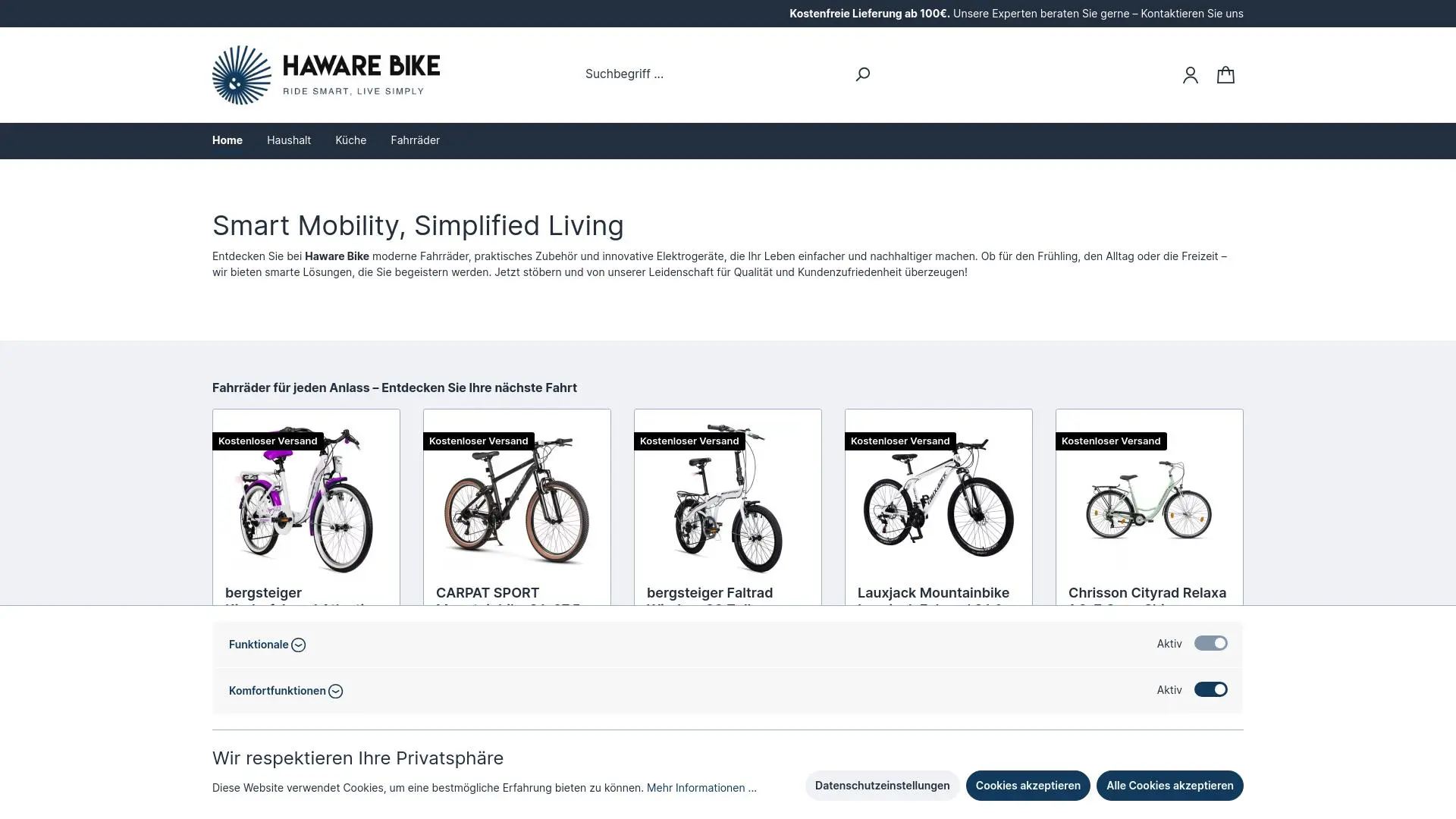
Task: Expand the Komfortfunktionen cookie section
Action: [277, 691]
